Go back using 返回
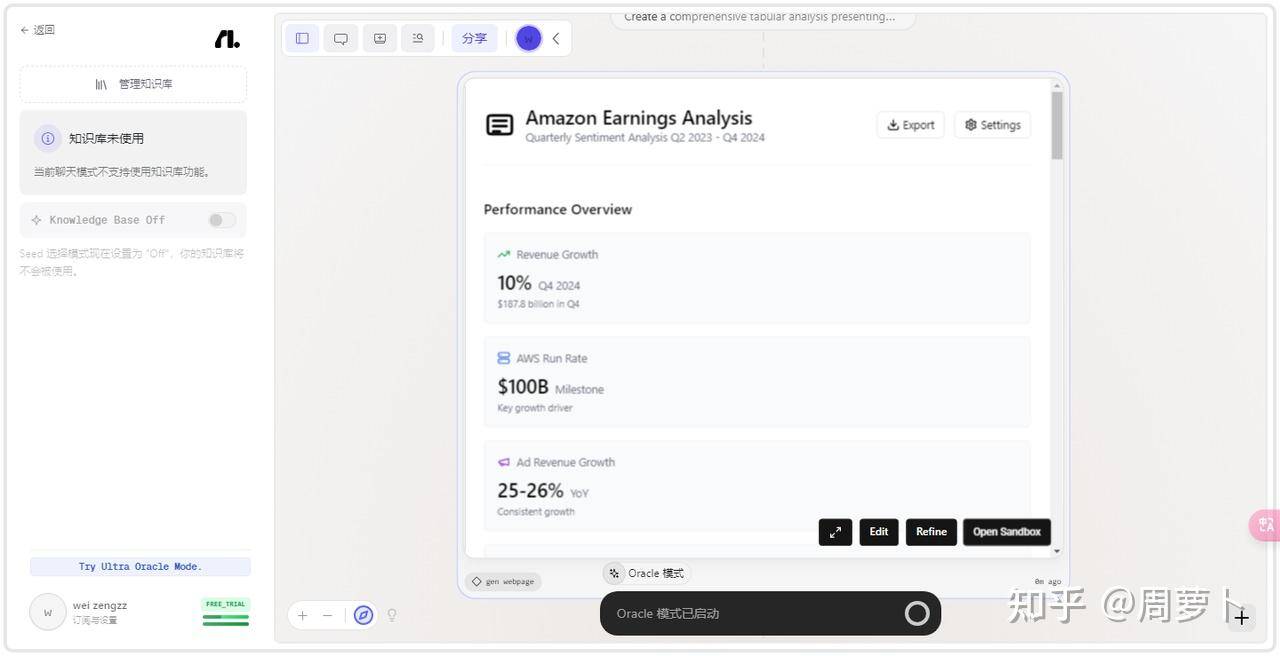 (x=38, y=30)
